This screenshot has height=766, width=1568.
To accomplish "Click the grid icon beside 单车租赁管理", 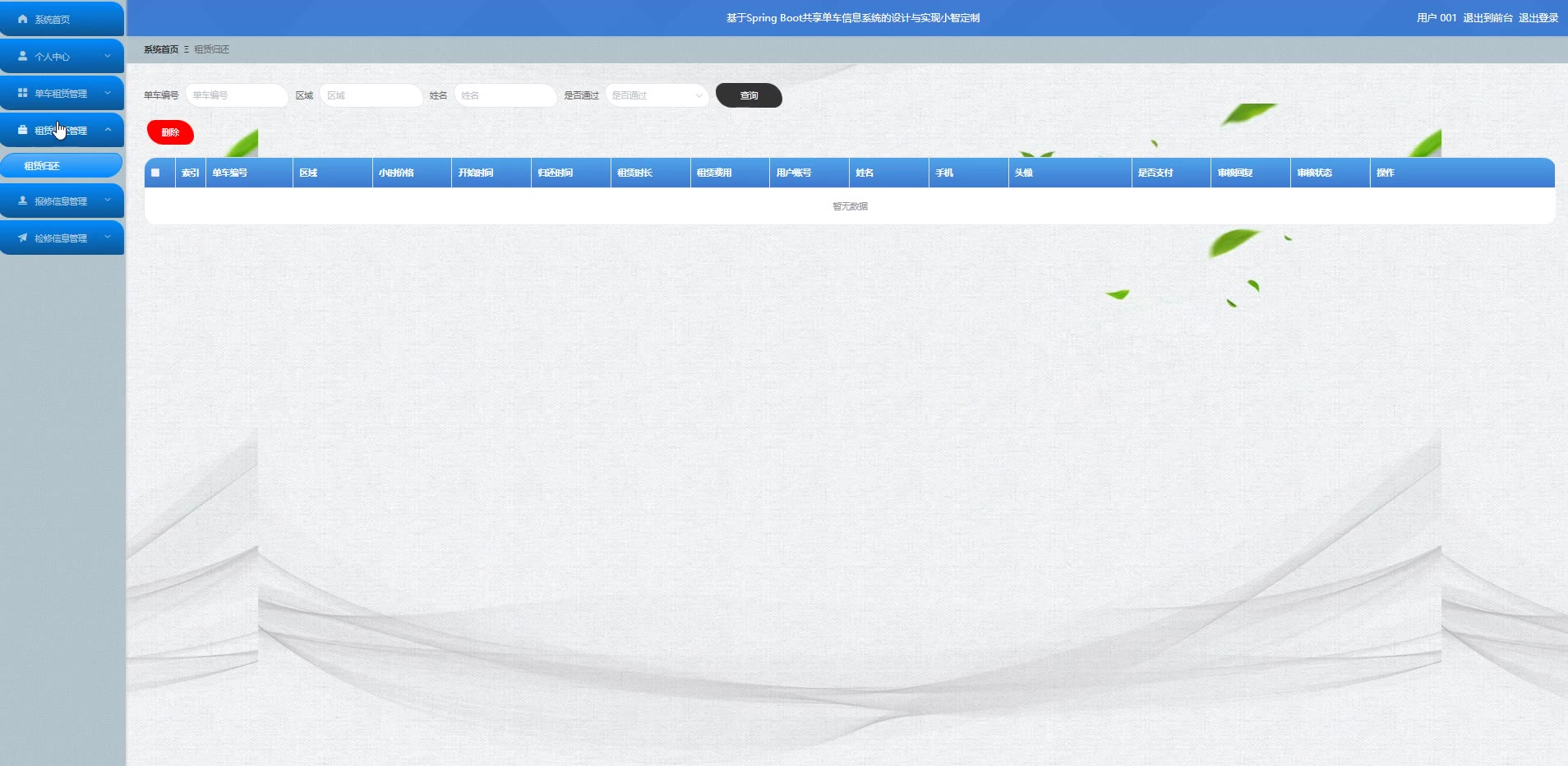I will click(x=23, y=93).
